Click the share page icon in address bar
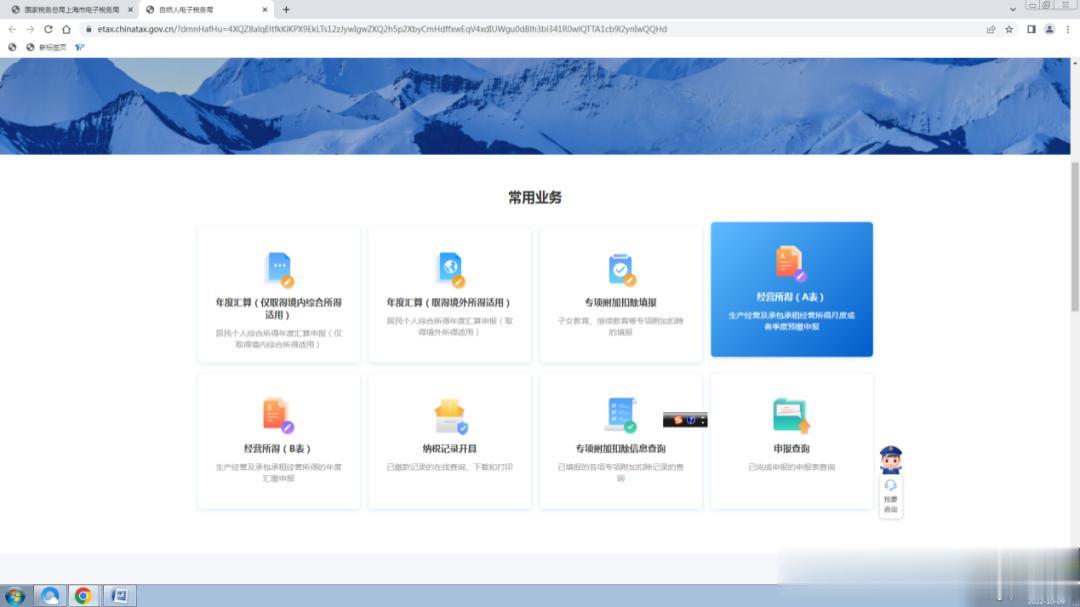This screenshot has width=1080, height=607. click(x=990, y=29)
